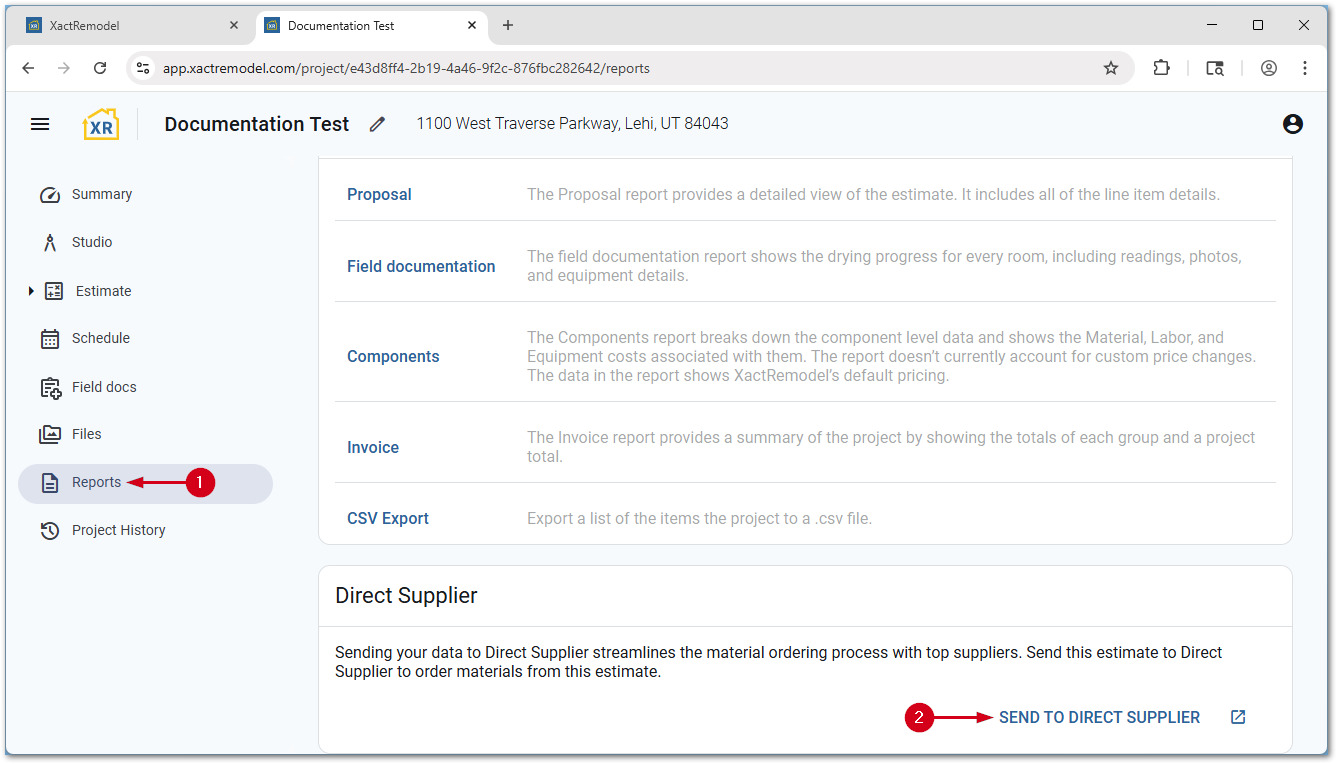Open the Proposal report link
This screenshot has height=764, width=1337.
click(x=379, y=194)
